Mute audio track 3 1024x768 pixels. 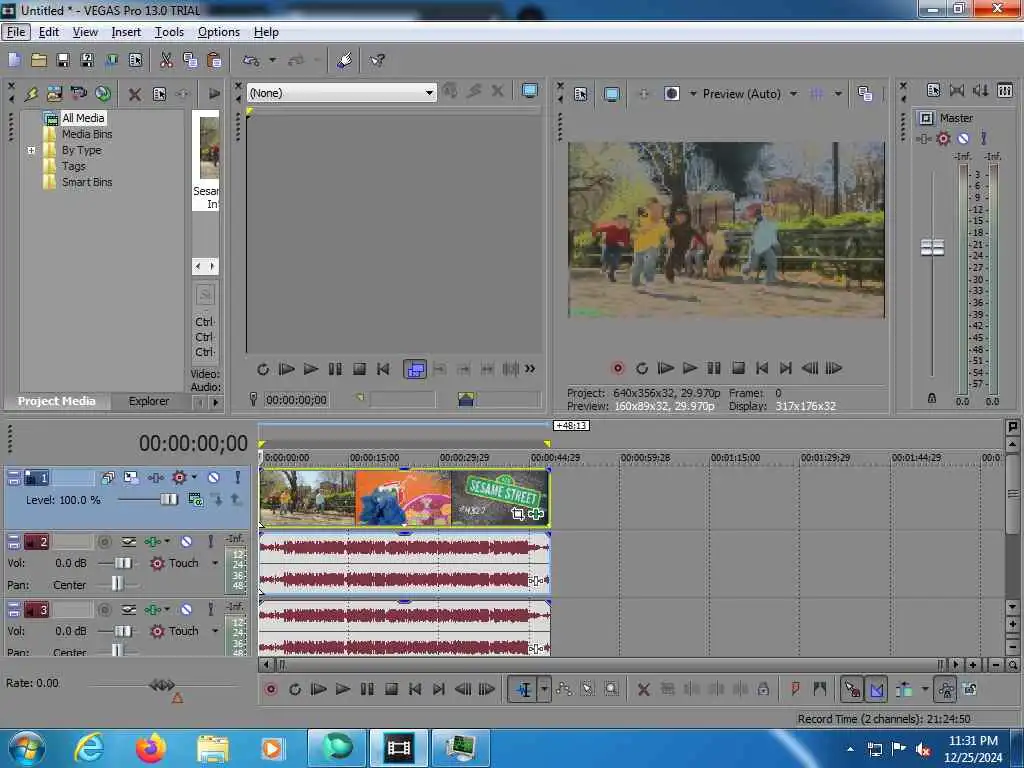186,609
